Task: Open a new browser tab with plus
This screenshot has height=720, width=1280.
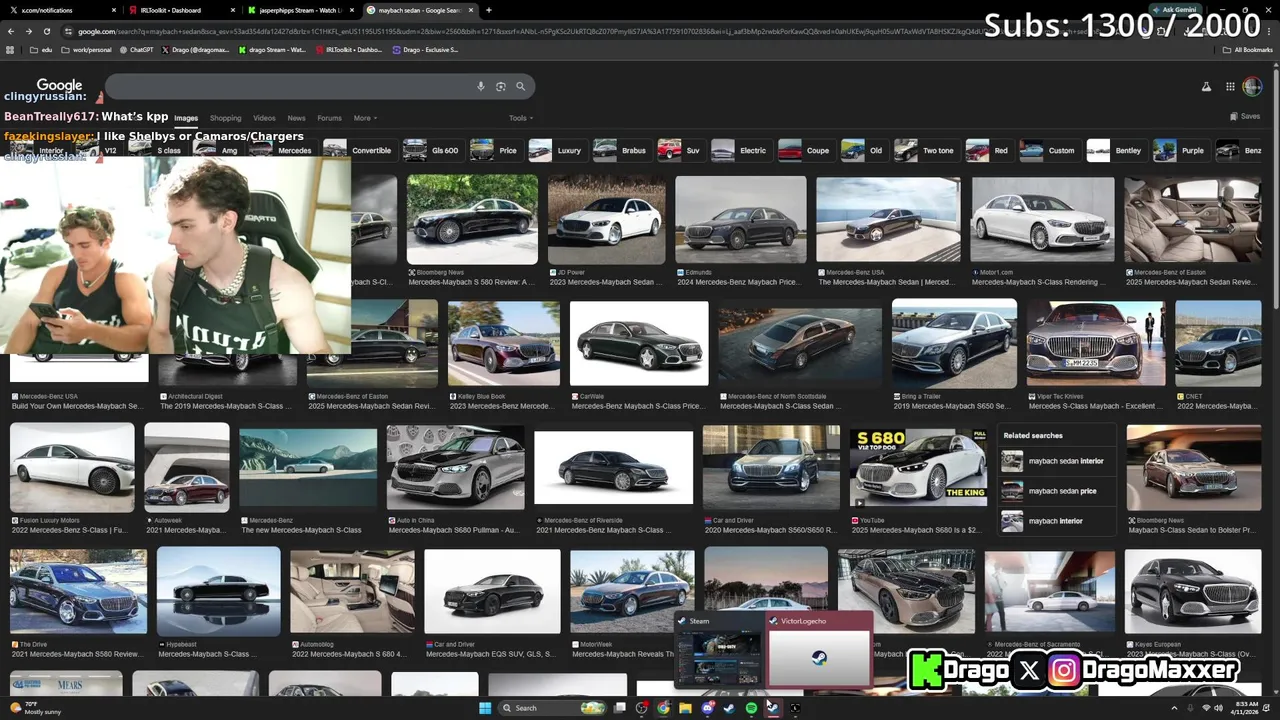Action: tap(488, 10)
